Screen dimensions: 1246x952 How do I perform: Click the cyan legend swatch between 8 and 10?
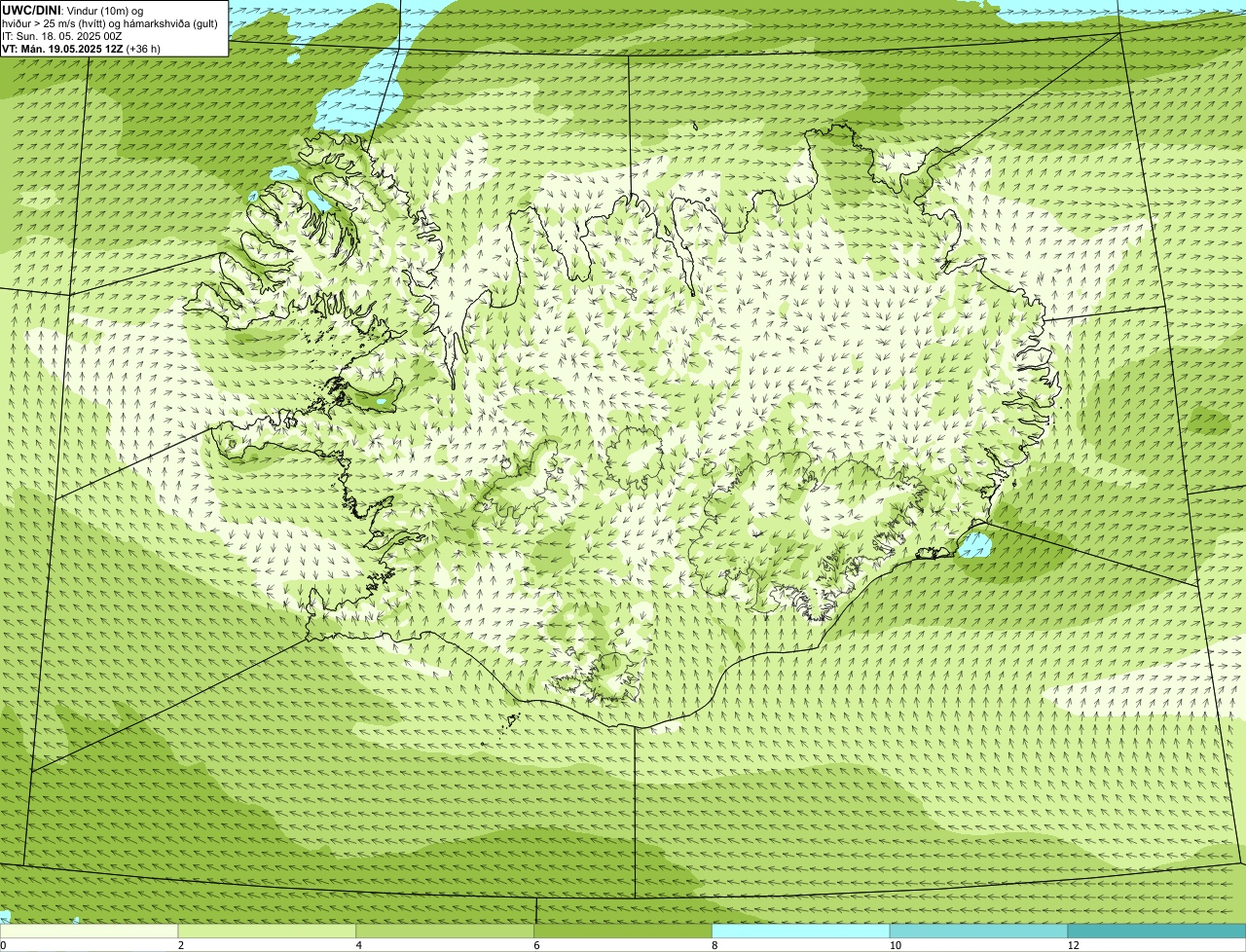click(801, 932)
